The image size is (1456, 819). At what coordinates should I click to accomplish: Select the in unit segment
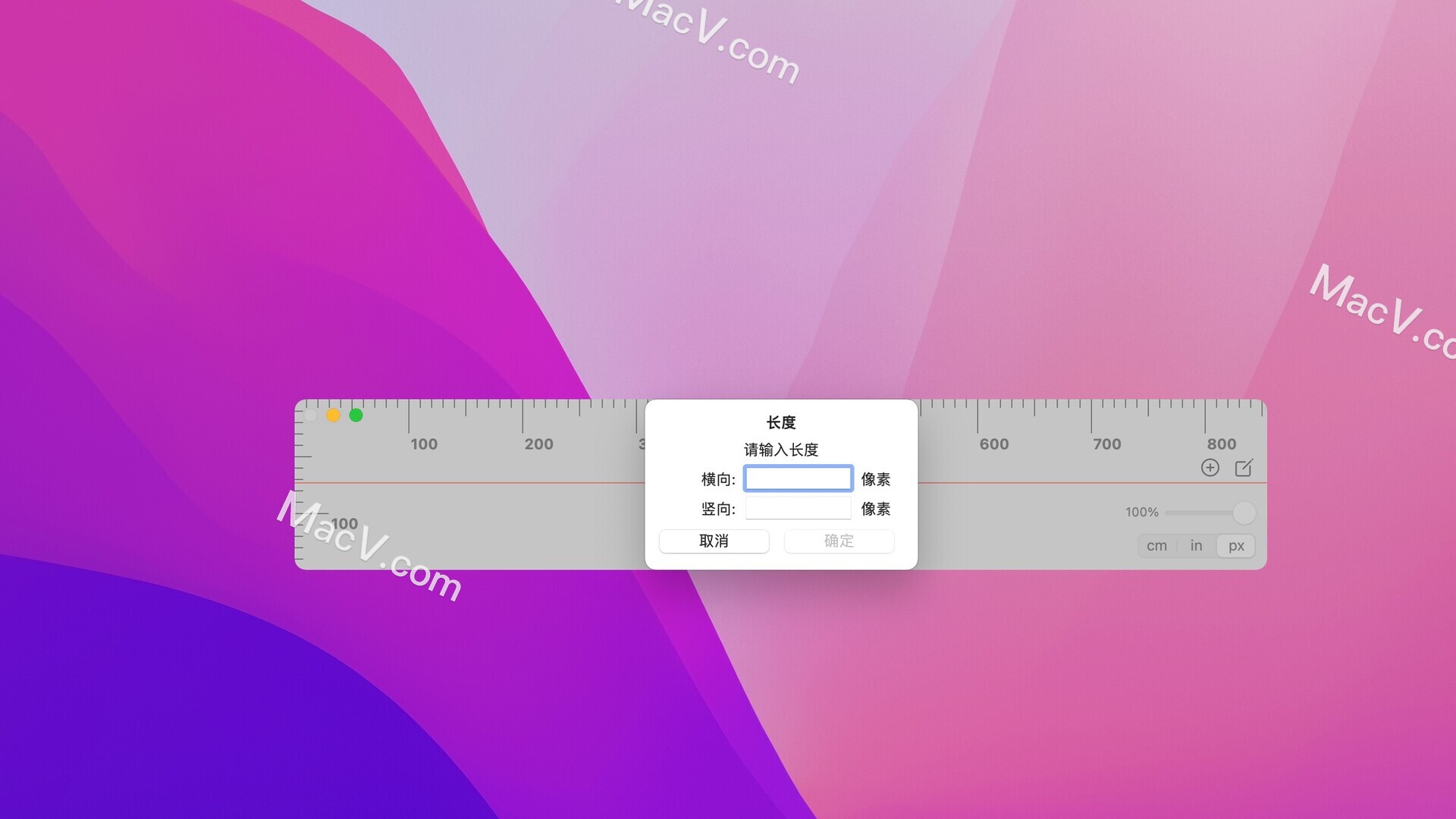click(x=1196, y=546)
